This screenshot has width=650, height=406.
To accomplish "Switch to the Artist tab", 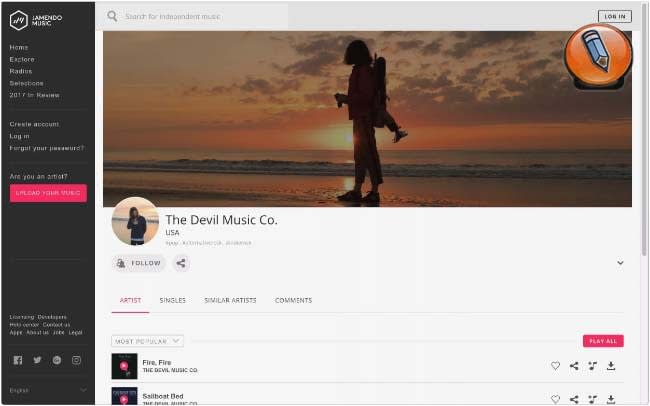I will tap(130, 300).
